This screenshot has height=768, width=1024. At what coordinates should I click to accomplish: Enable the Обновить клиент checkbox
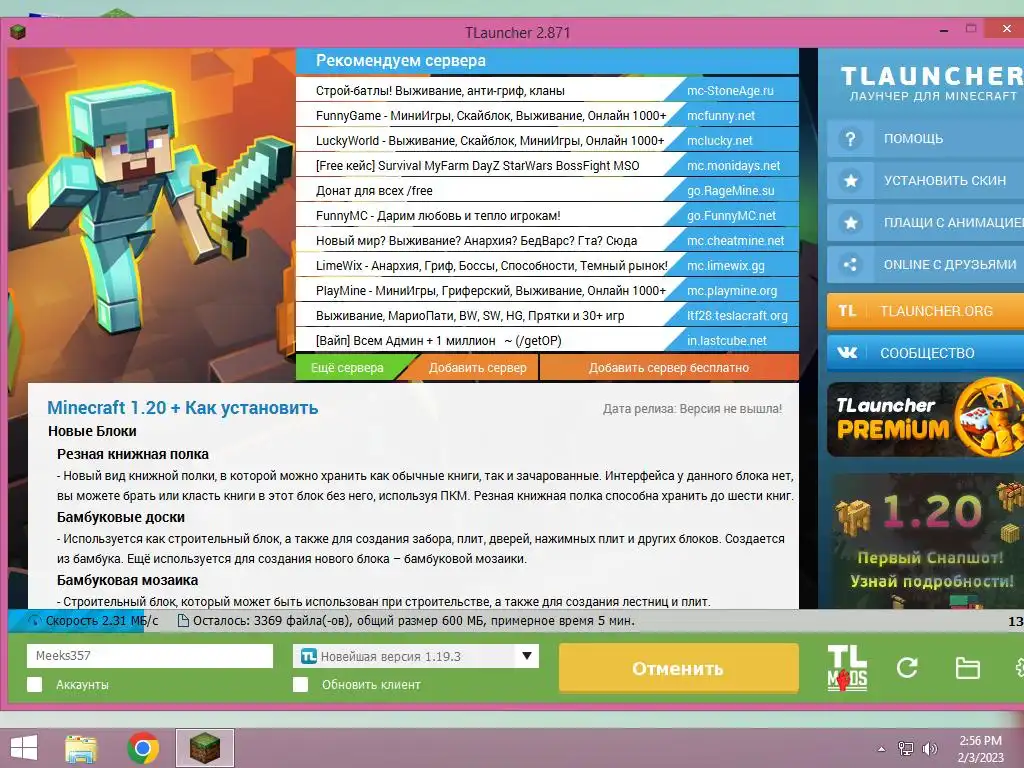coord(300,684)
